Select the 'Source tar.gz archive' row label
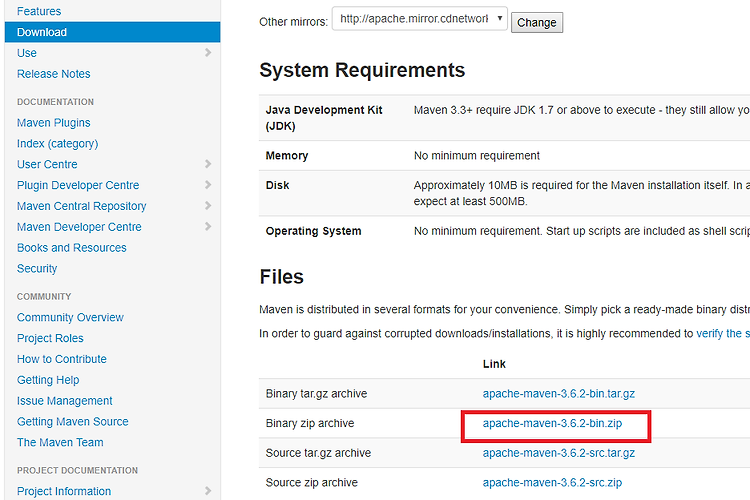The width and height of the screenshot is (750, 500). 319,453
